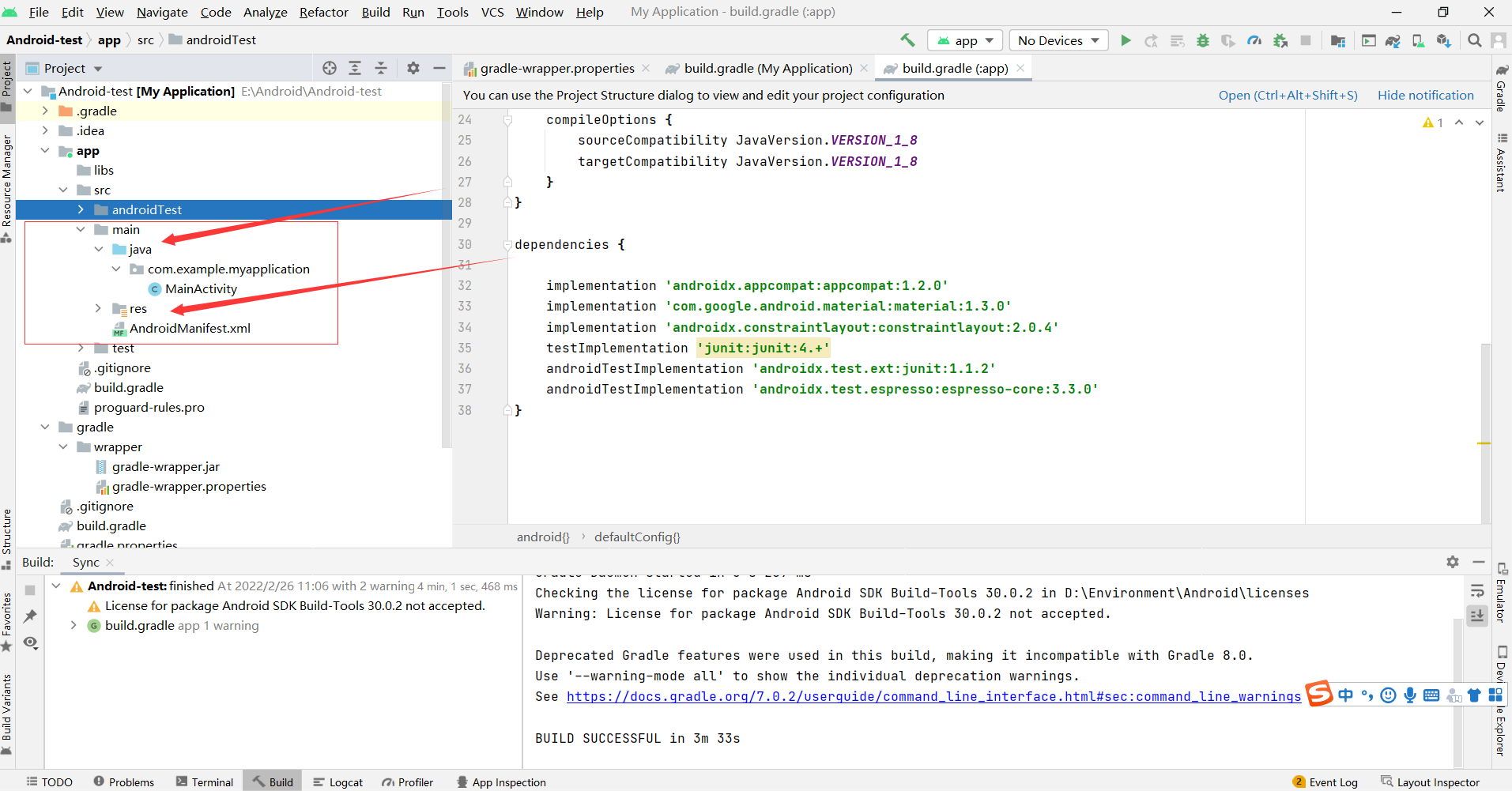Expand the .gradle folder

45,111
